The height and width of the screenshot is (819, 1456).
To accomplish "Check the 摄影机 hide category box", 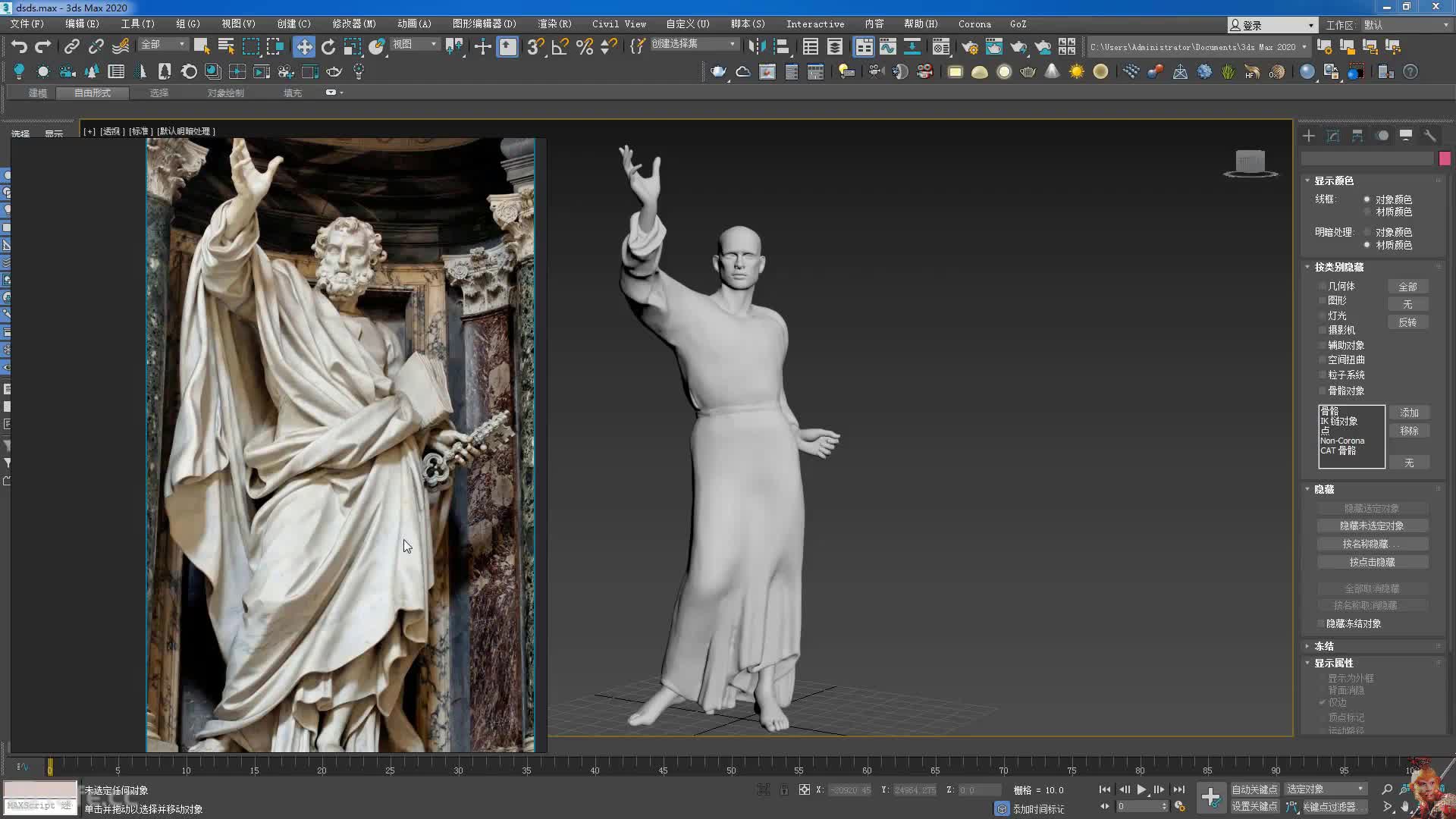I will coord(1323,330).
